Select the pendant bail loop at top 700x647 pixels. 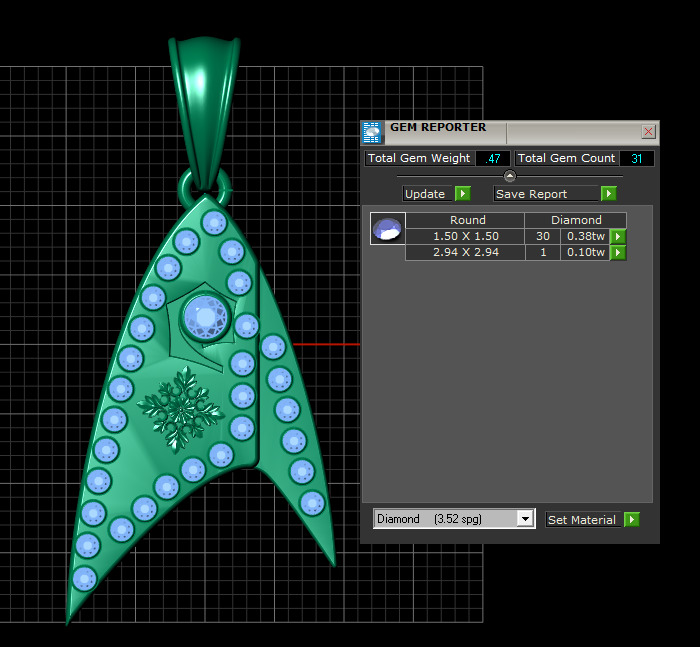[x=204, y=112]
